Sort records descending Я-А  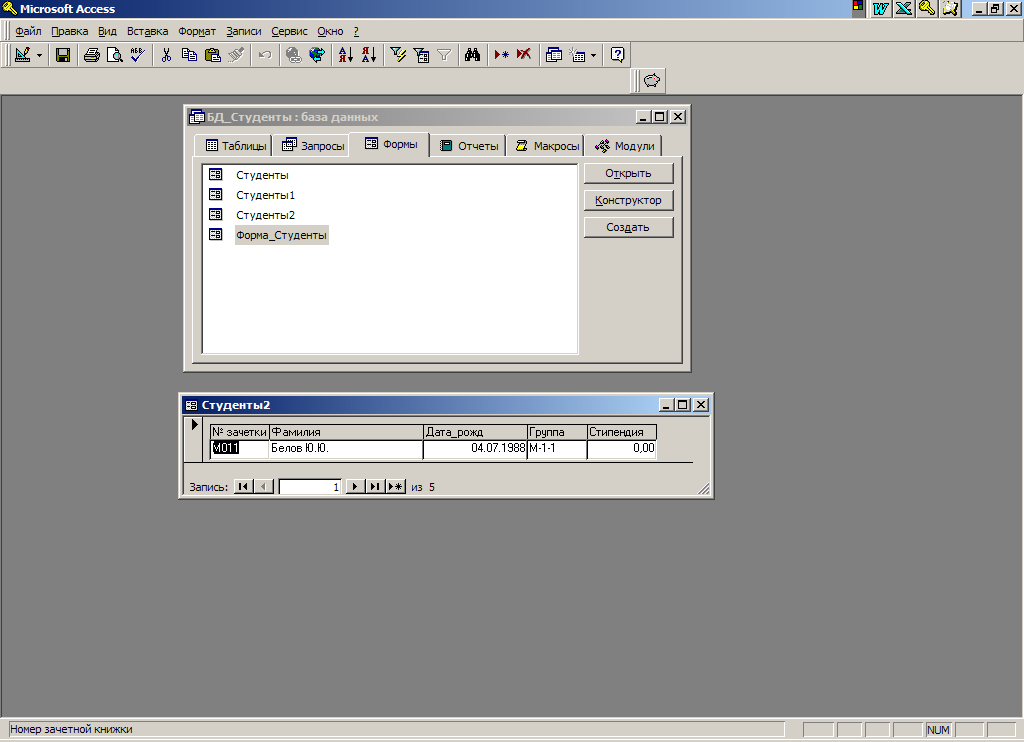point(369,55)
